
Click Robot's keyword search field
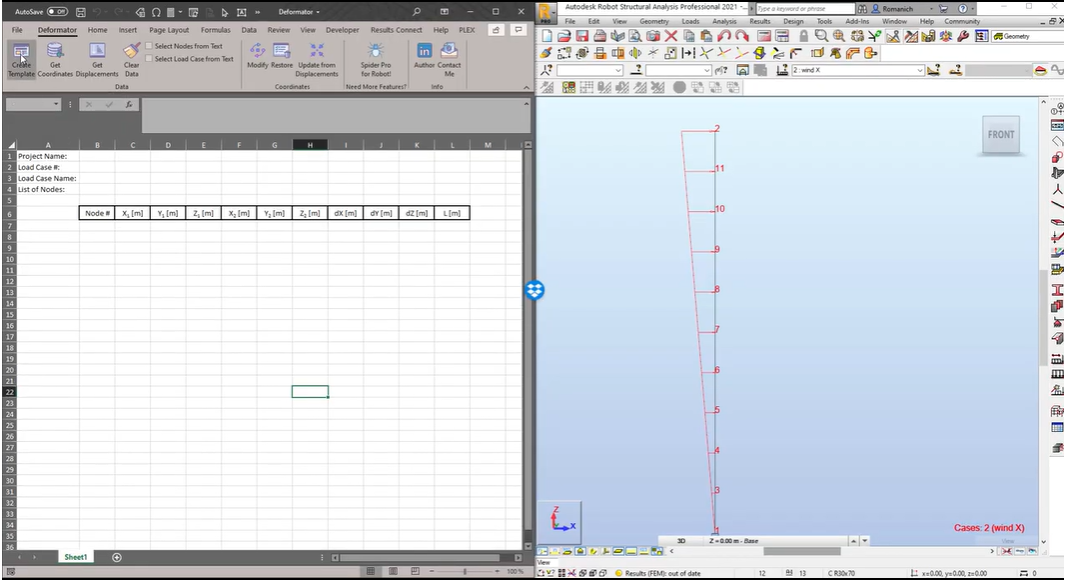click(x=804, y=9)
